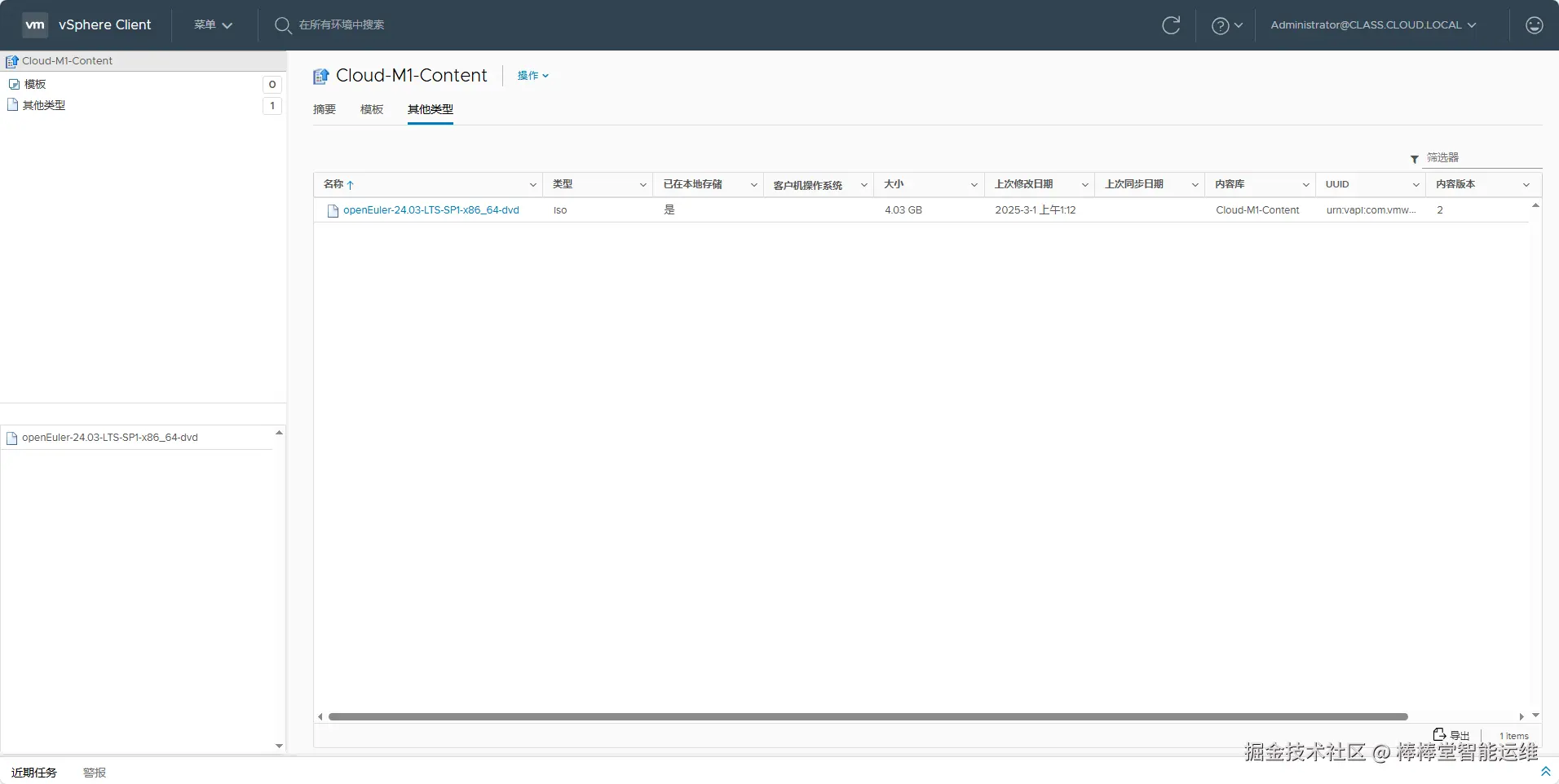The width and height of the screenshot is (1559, 784).
Task: Click the 2025-3-1 上午1:12 date cell
Action: [1036, 210]
